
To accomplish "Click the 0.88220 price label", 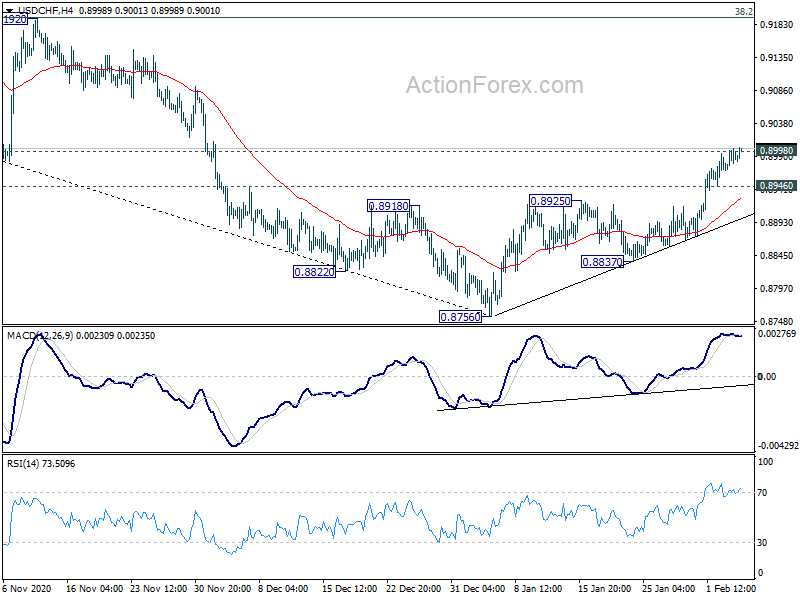I will [x=314, y=272].
